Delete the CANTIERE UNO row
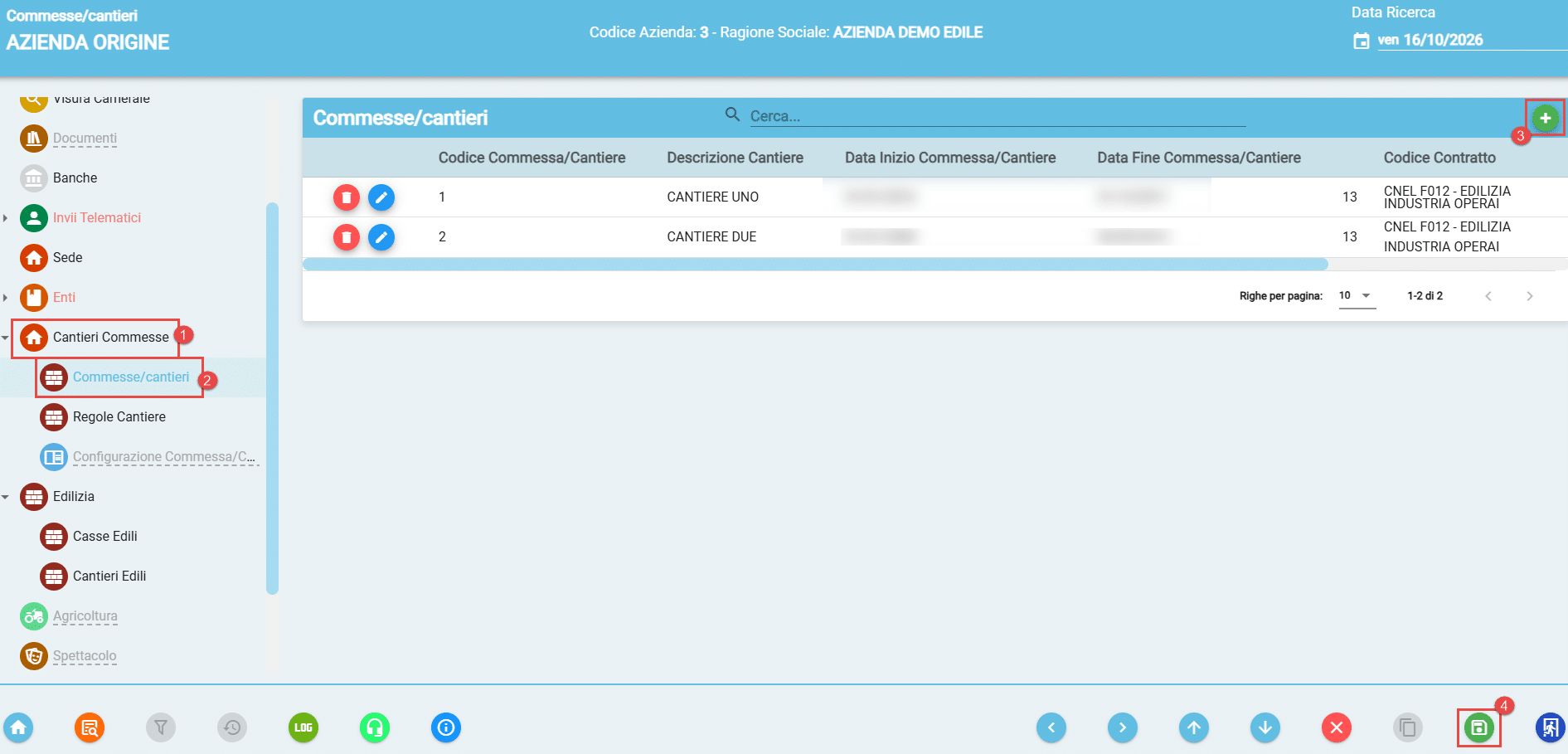1568x754 pixels. coord(347,197)
